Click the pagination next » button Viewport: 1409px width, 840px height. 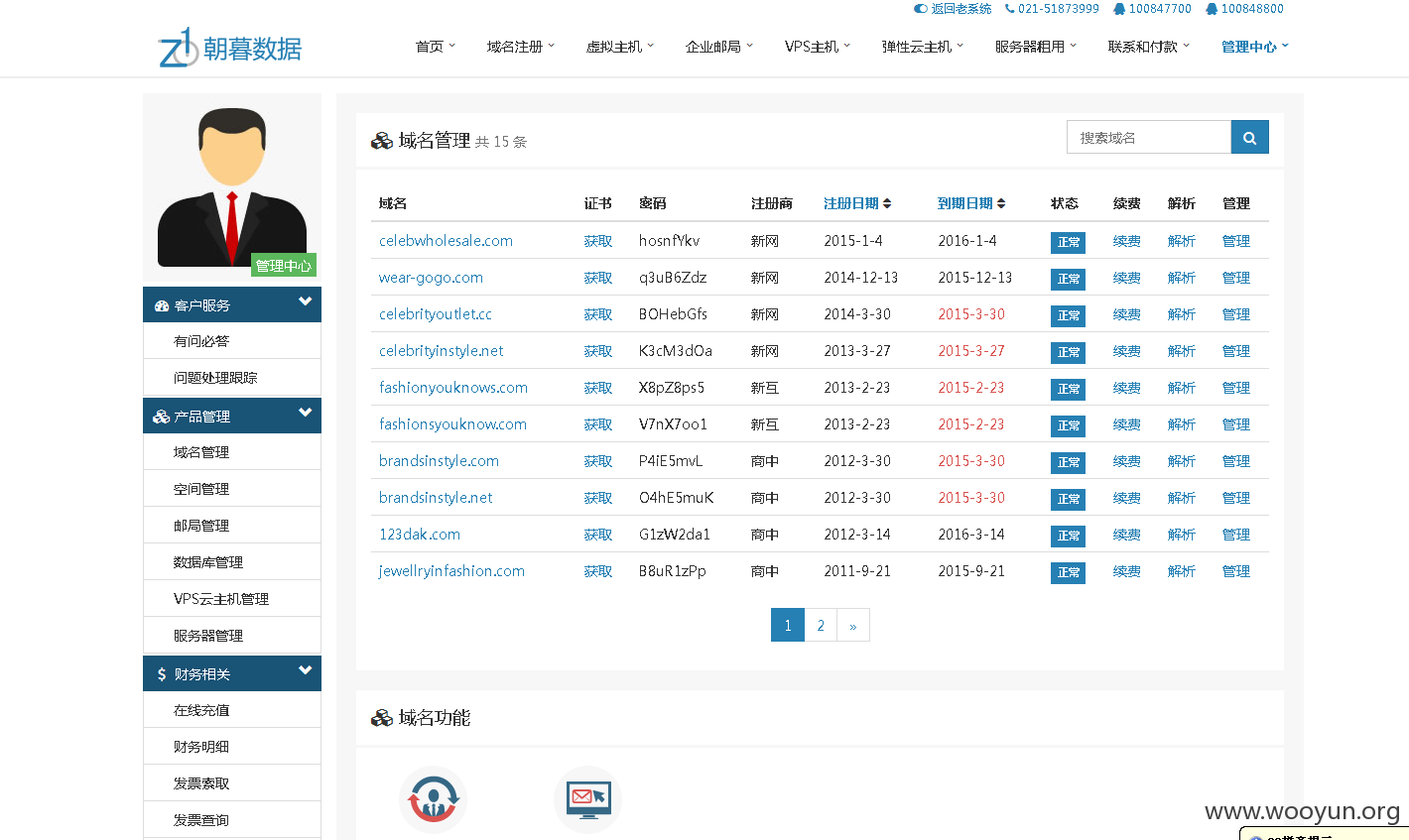point(853,625)
